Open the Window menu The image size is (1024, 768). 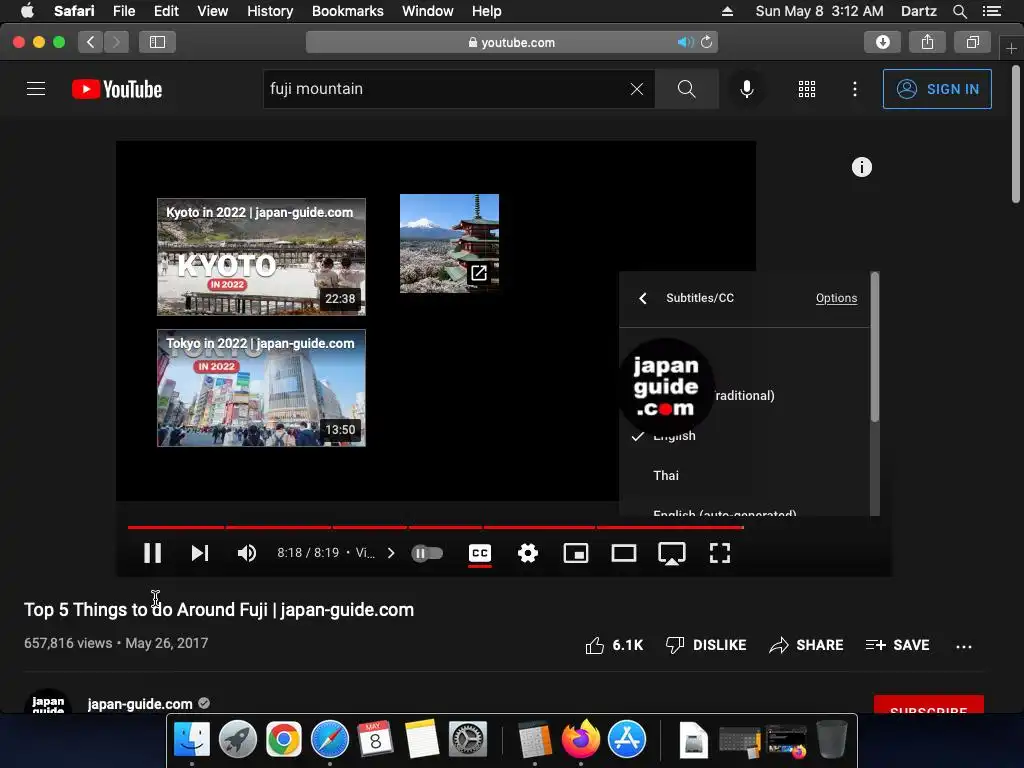coord(428,11)
